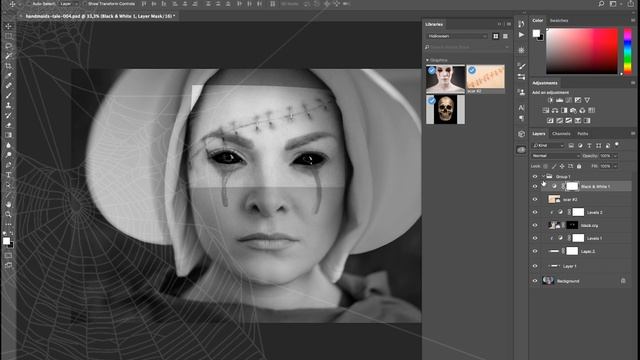Collapse the Graphics section in Libraries
Viewport: 640px width, 360px height.
pyautogui.click(x=427, y=60)
